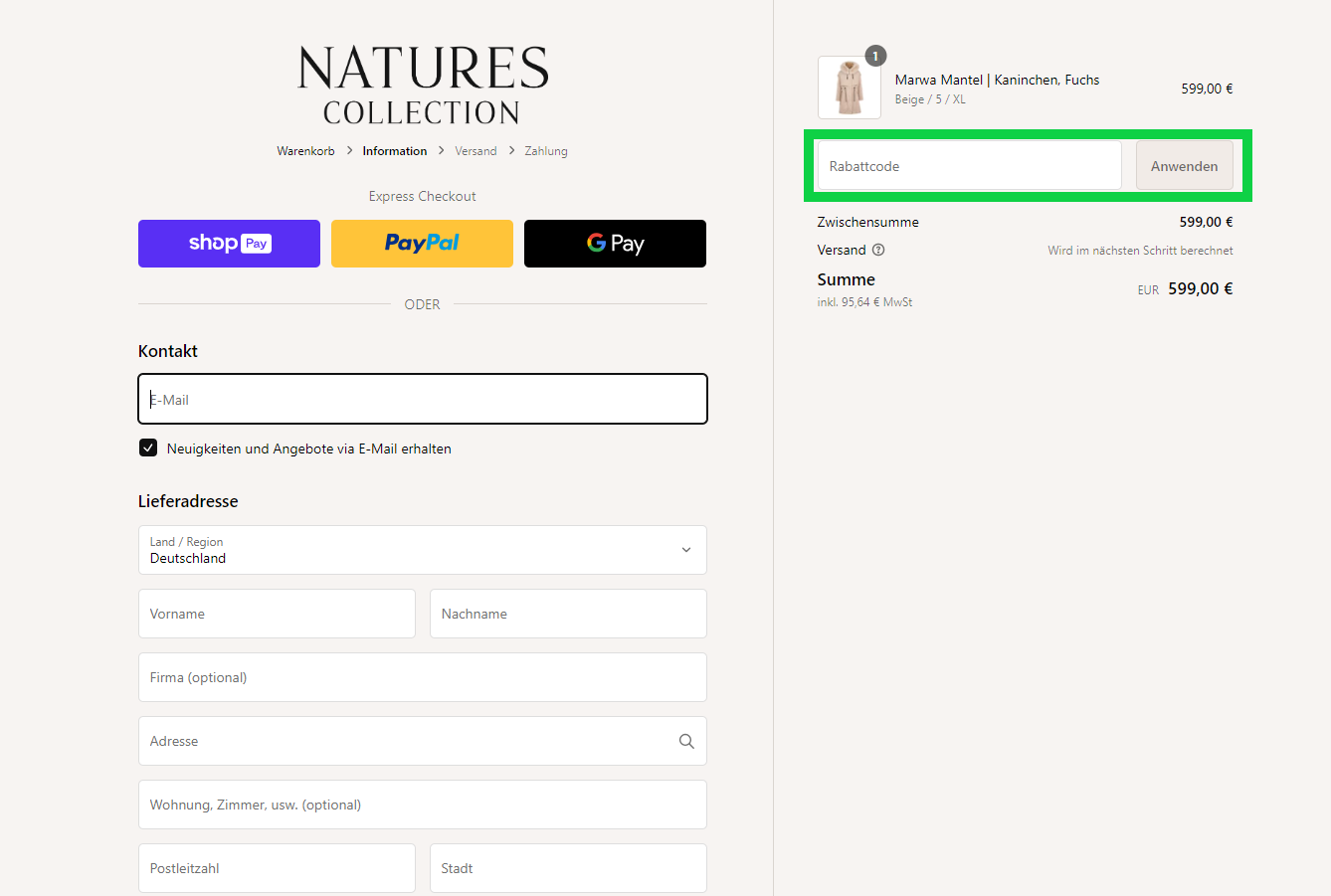Click the Wird im nächsten Schritt berechnet note
Viewport: 1331px width, 896px height.
pyautogui.click(x=1140, y=251)
